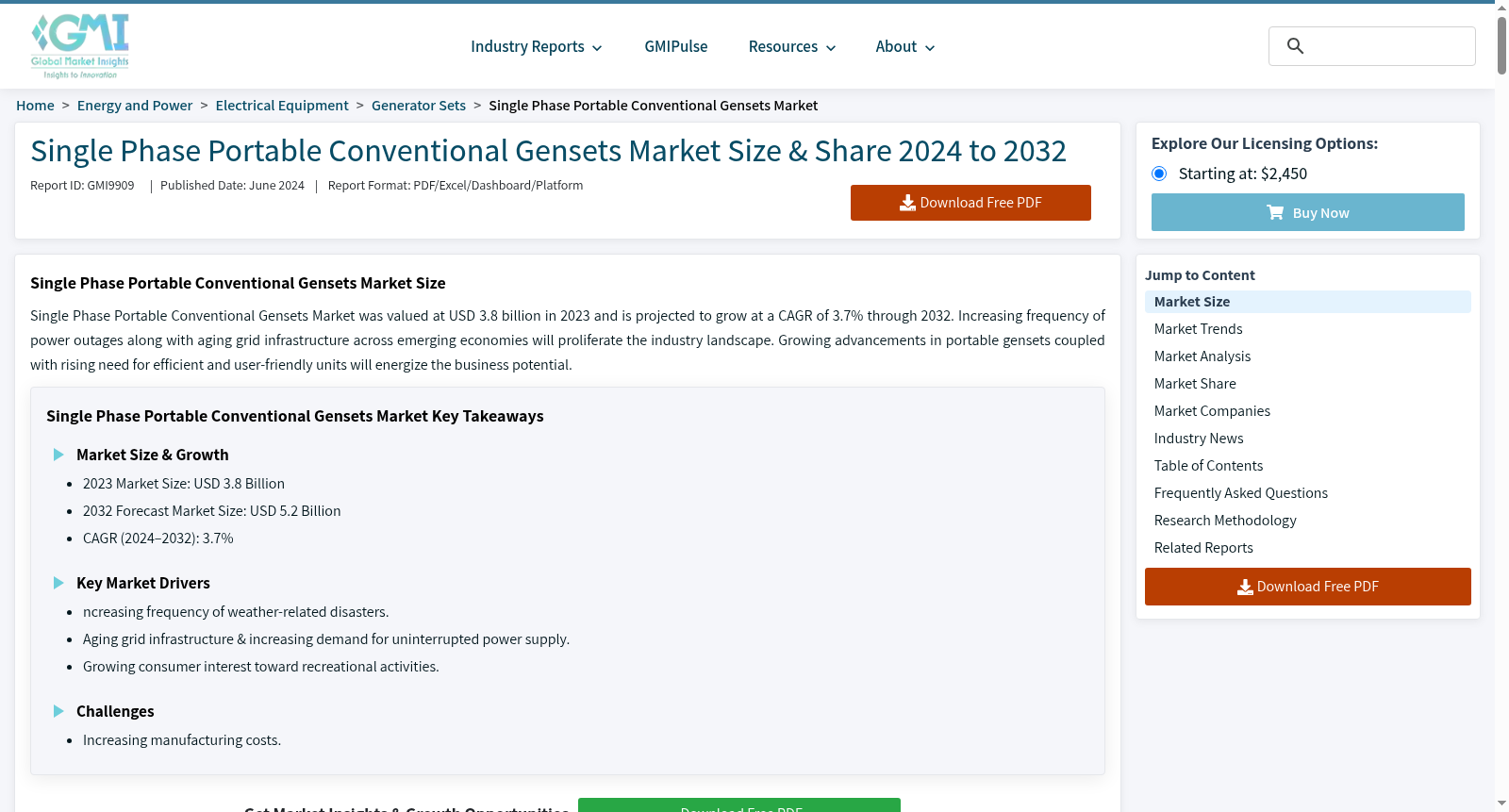Jump to Market Size section

(1307, 302)
